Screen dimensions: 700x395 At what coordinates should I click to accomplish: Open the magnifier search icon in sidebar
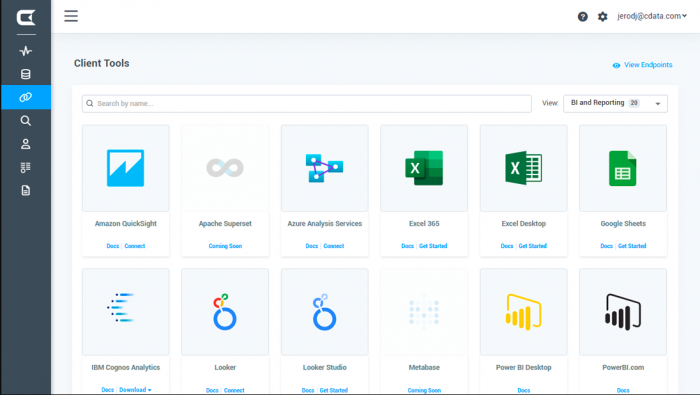pos(25,121)
